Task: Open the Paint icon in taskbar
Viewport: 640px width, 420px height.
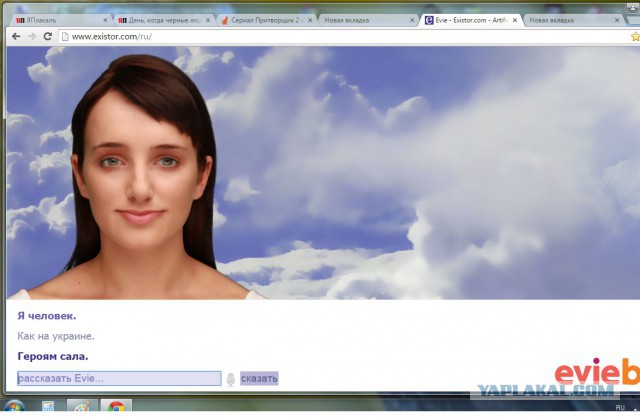Action: coord(82,408)
